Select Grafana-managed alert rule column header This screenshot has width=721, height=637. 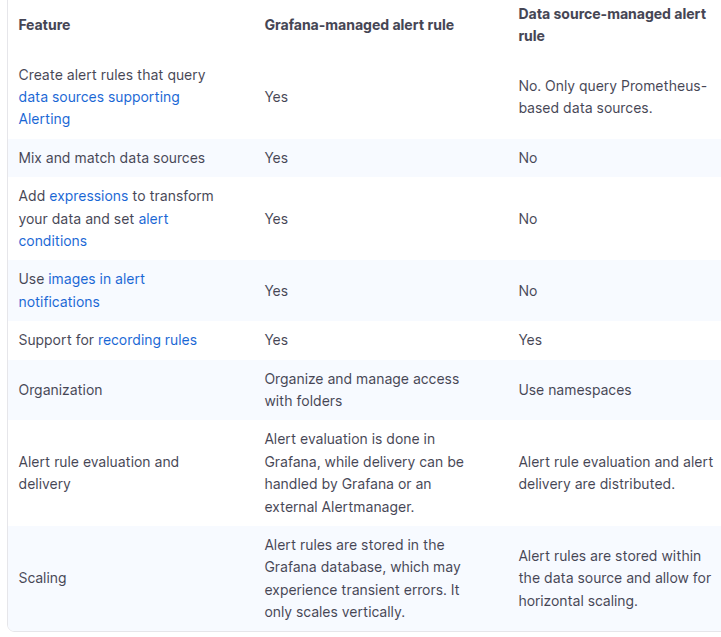point(359,25)
